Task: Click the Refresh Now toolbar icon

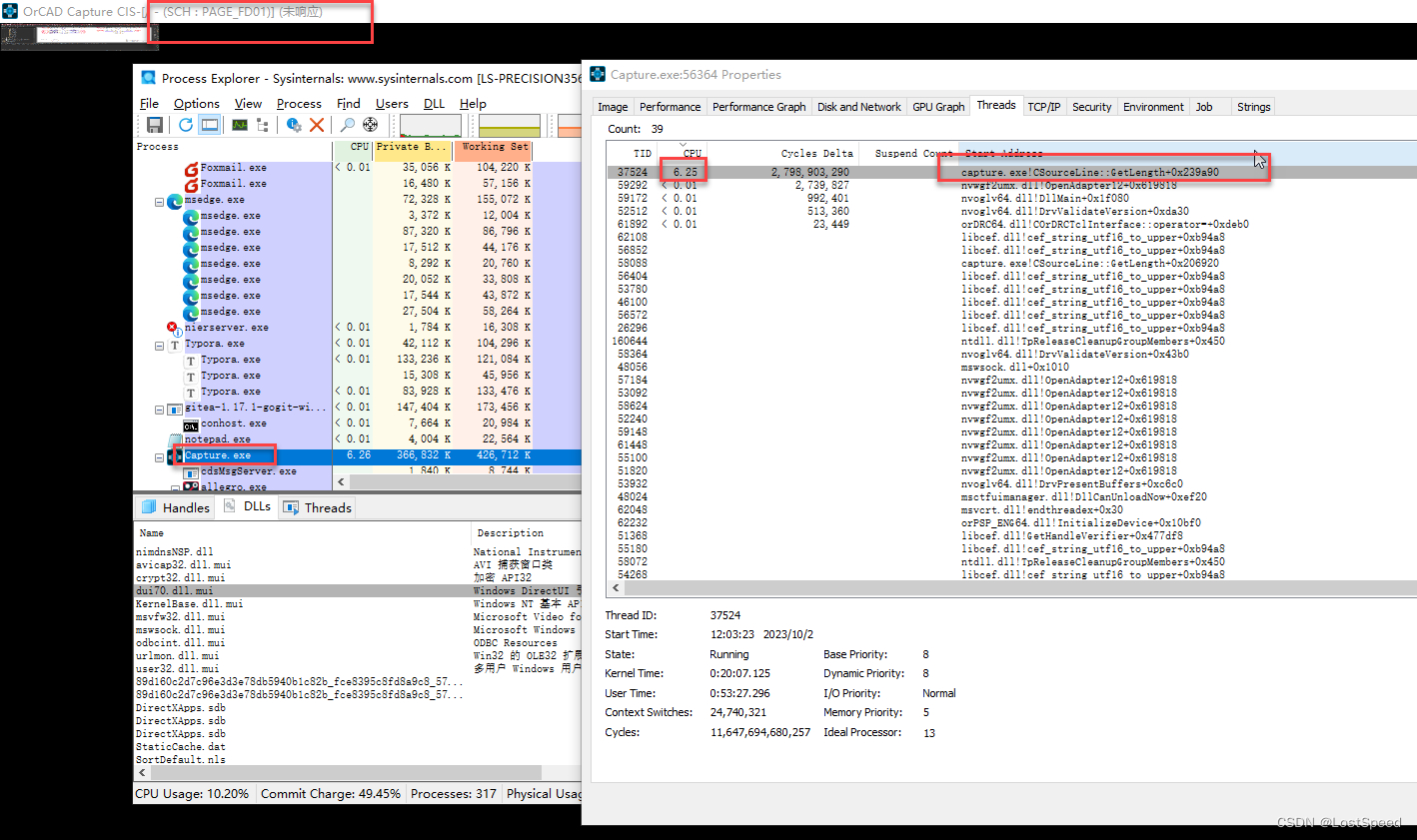Action: [186, 125]
